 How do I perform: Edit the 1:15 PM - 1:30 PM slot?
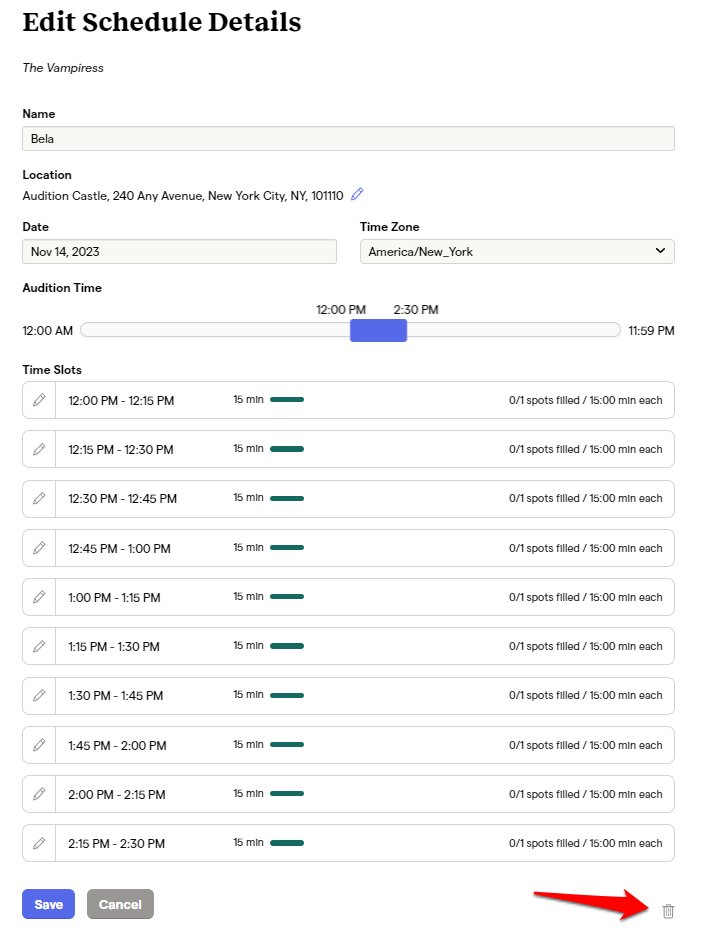pos(39,646)
